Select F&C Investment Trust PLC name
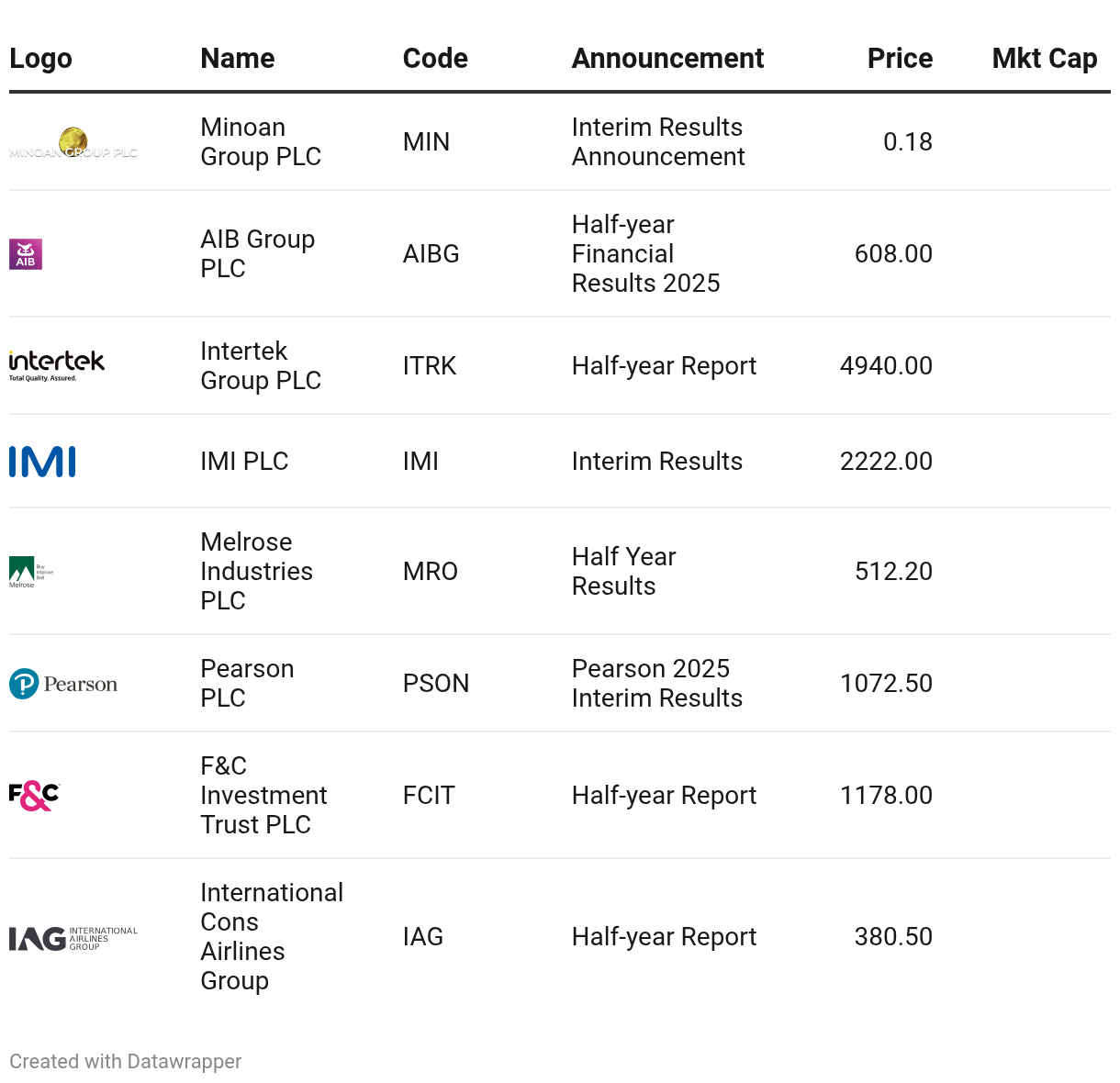Image resolution: width=1120 pixels, height=1083 pixels. point(263,796)
